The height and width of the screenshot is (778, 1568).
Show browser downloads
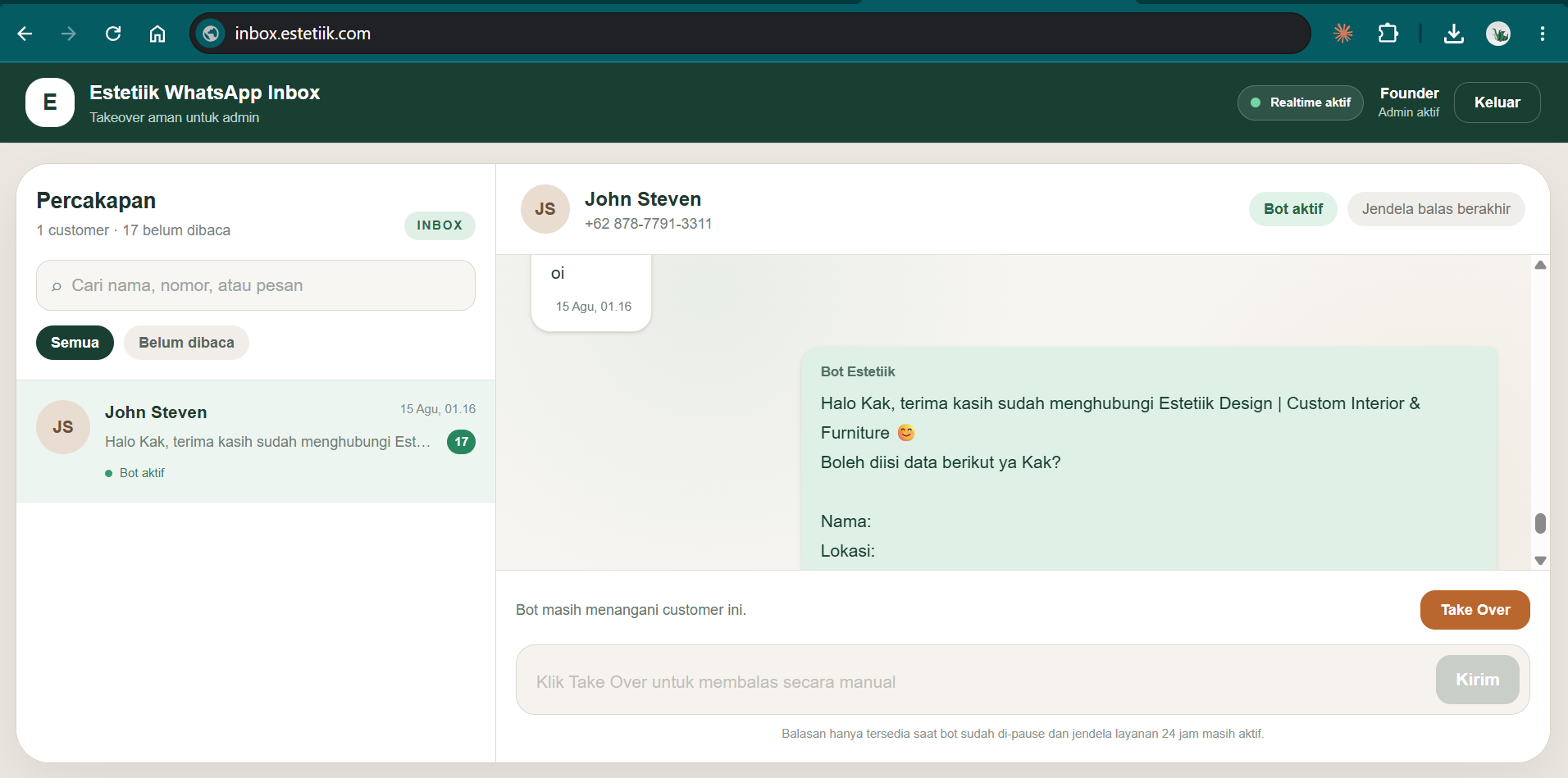1454,34
